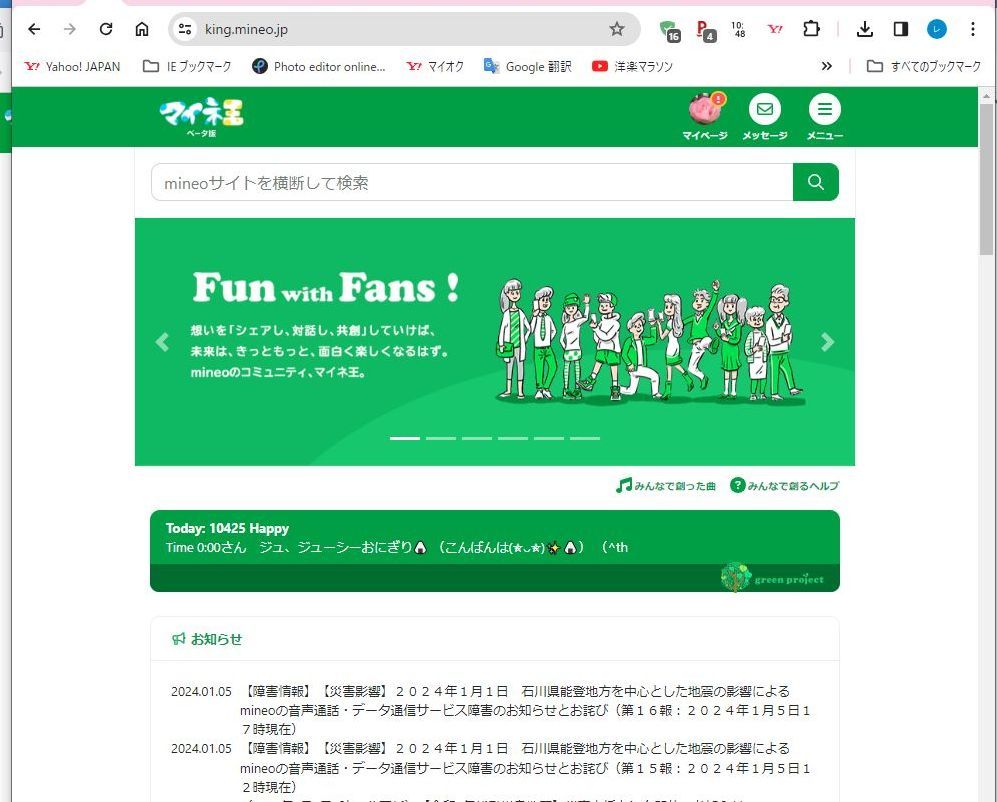Click the マイネ王 logo in header
This screenshot has height=802, width=997.
[x=201, y=114]
